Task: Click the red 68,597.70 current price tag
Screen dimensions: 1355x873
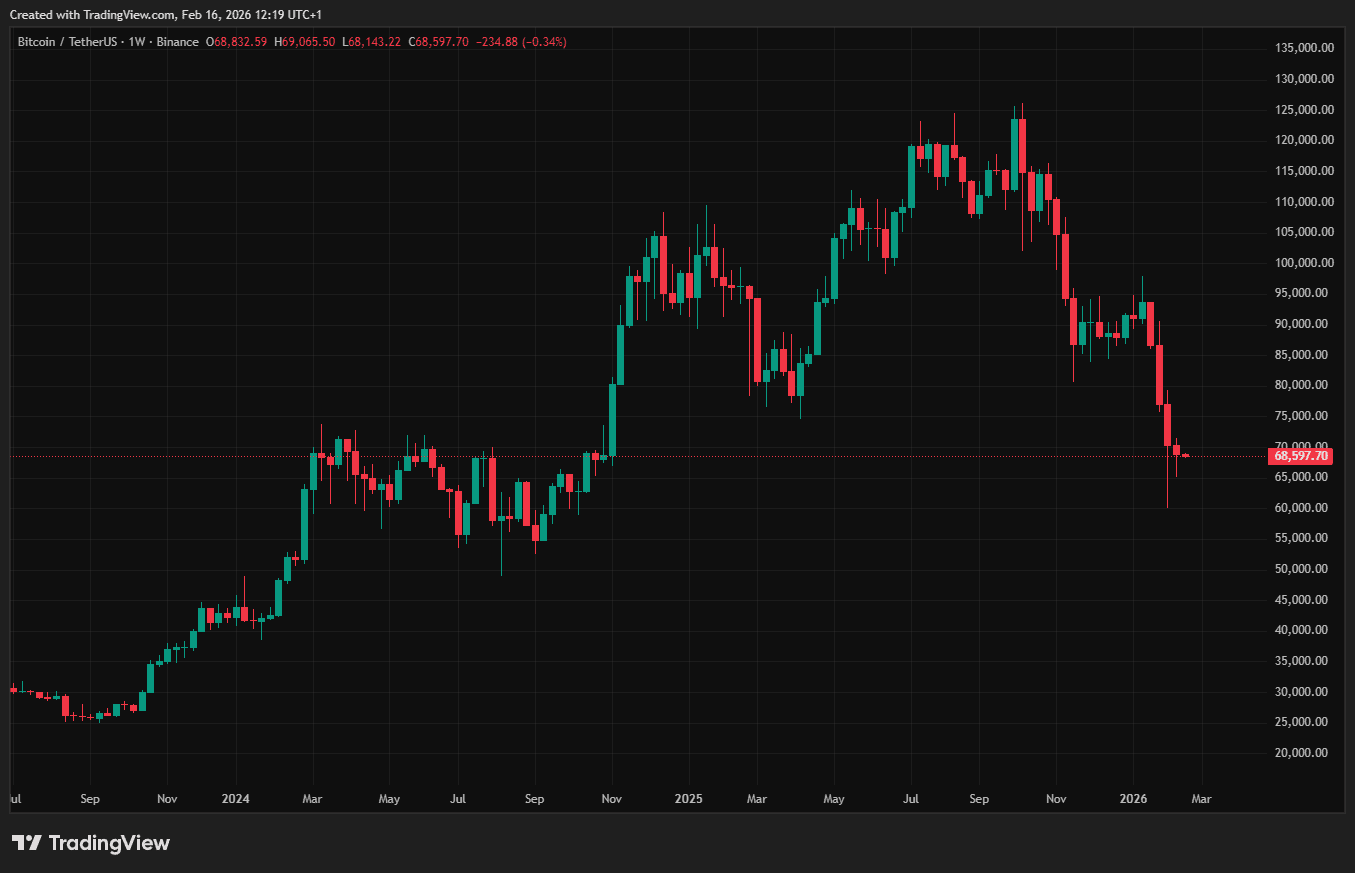Action: (1300, 456)
